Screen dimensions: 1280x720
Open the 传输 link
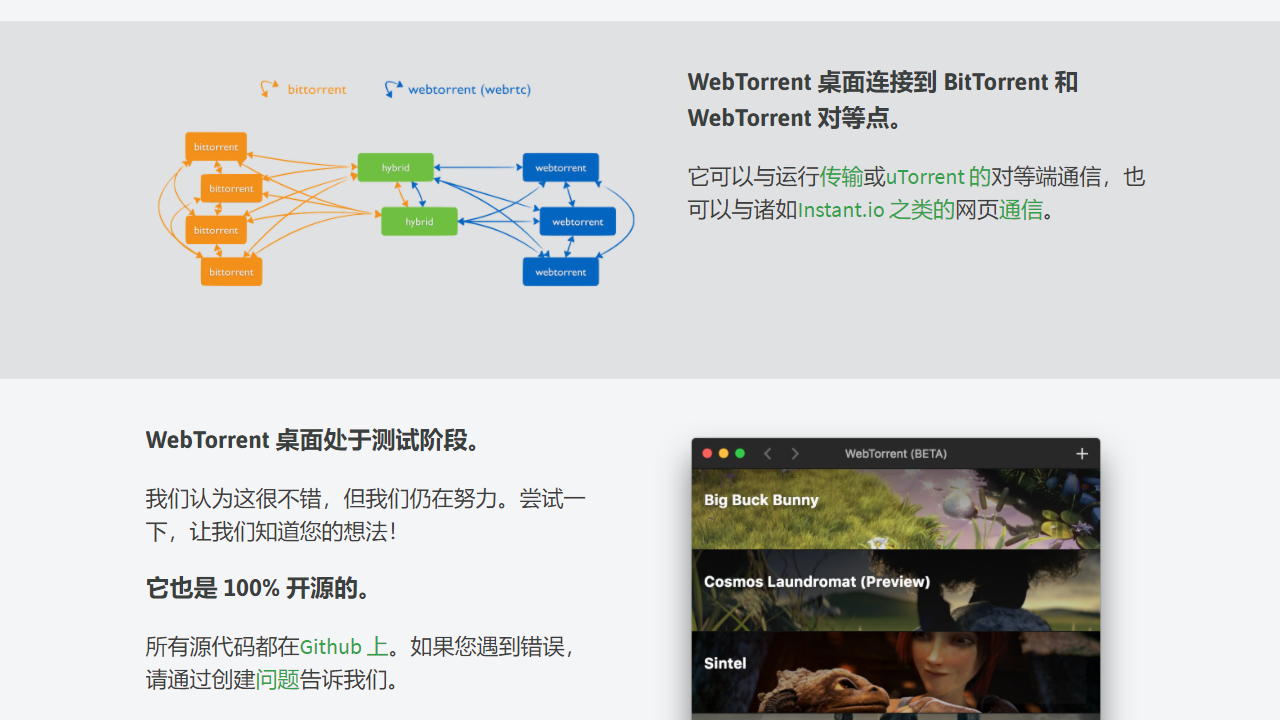click(842, 176)
